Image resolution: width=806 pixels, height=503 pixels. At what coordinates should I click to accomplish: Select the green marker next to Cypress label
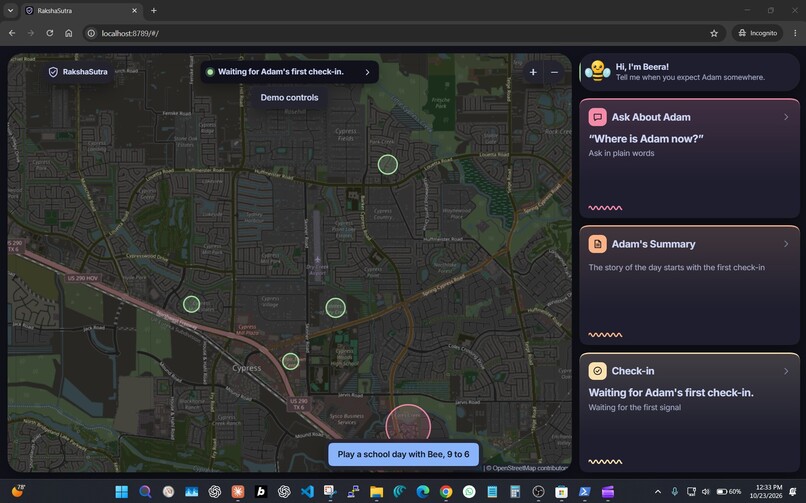tap(290, 361)
